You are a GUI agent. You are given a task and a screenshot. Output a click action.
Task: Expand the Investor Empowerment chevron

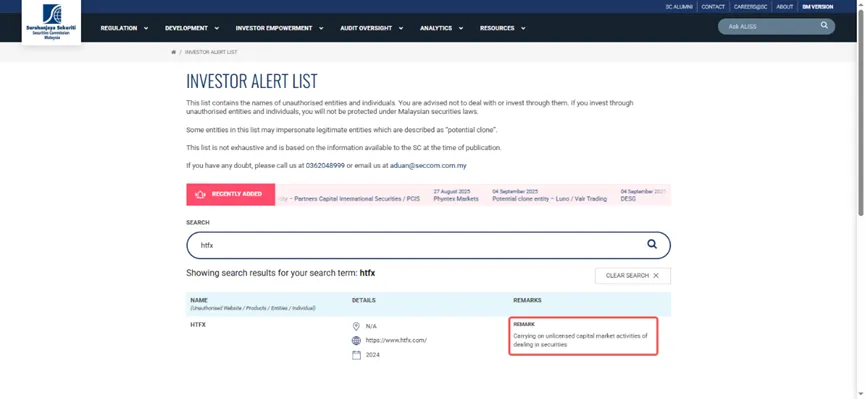[321, 28]
